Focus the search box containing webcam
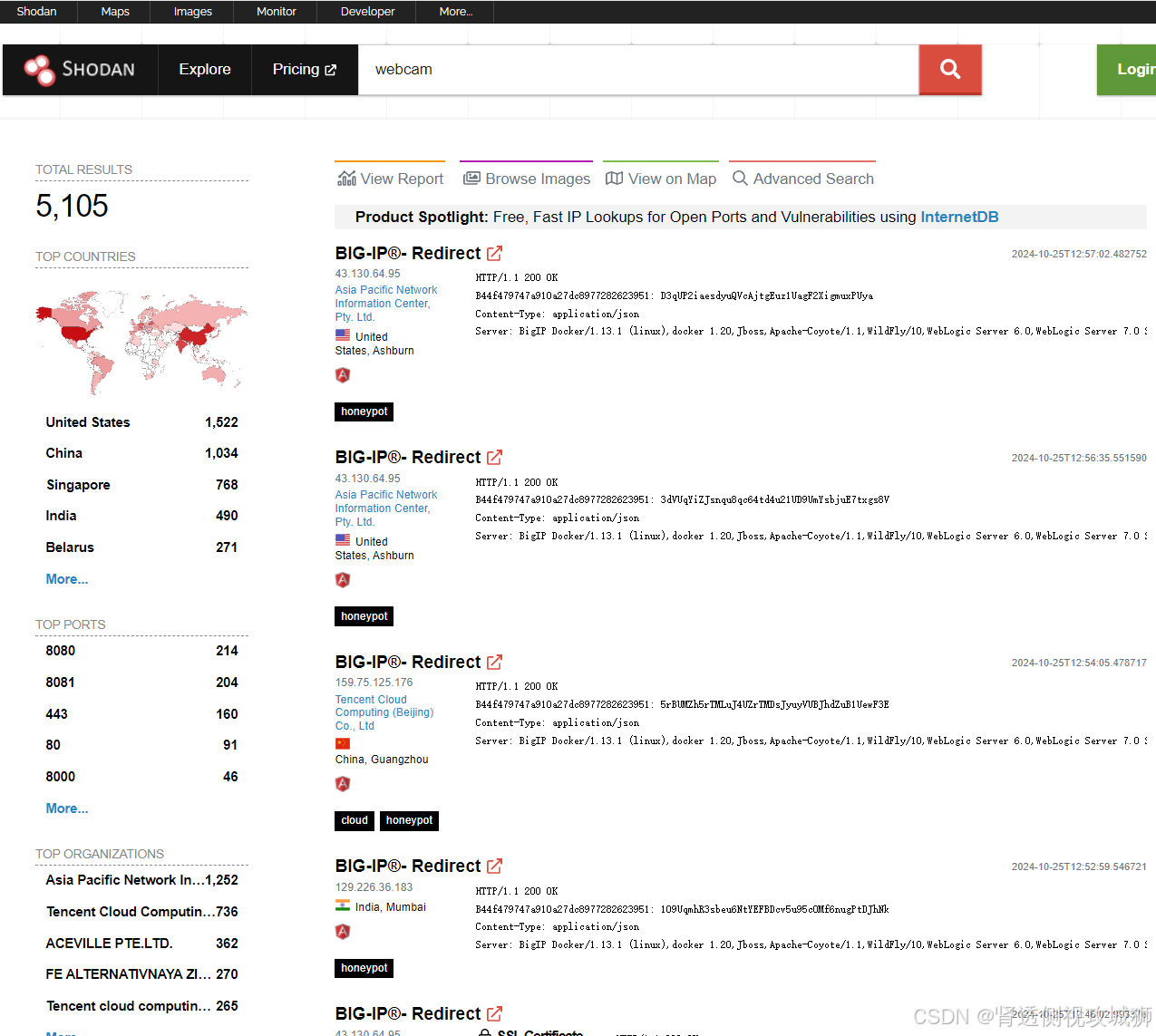This screenshot has height=1036, width=1156. pyautogui.click(x=639, y=70)
